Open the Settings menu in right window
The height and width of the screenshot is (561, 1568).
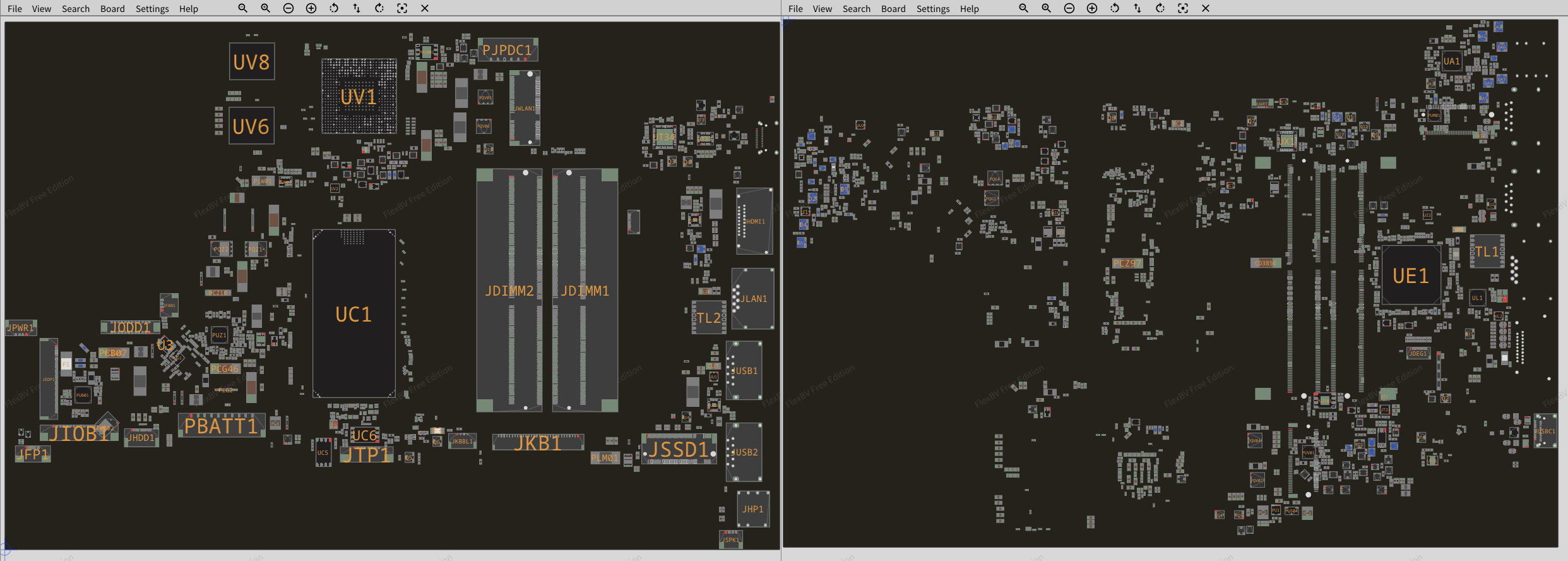(x=932, y=9)
